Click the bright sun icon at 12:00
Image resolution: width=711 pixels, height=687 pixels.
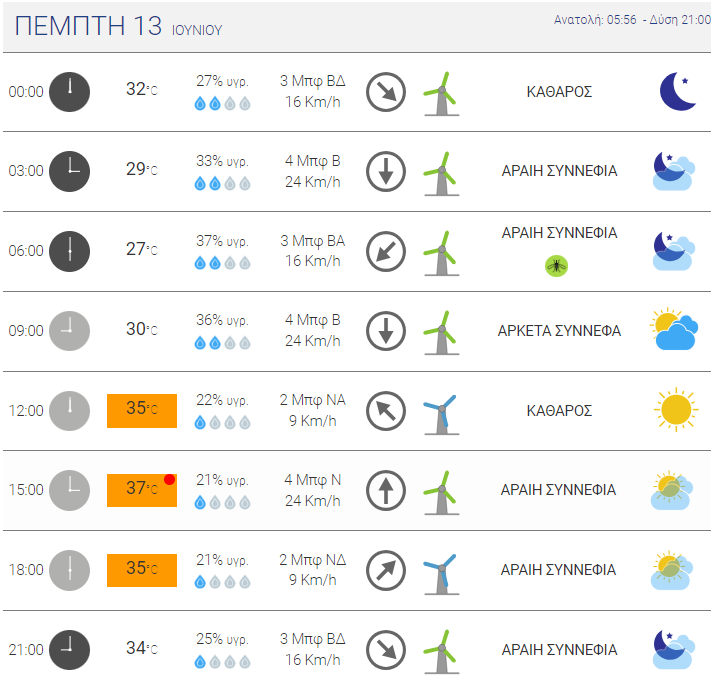click(x=676, y=409)
